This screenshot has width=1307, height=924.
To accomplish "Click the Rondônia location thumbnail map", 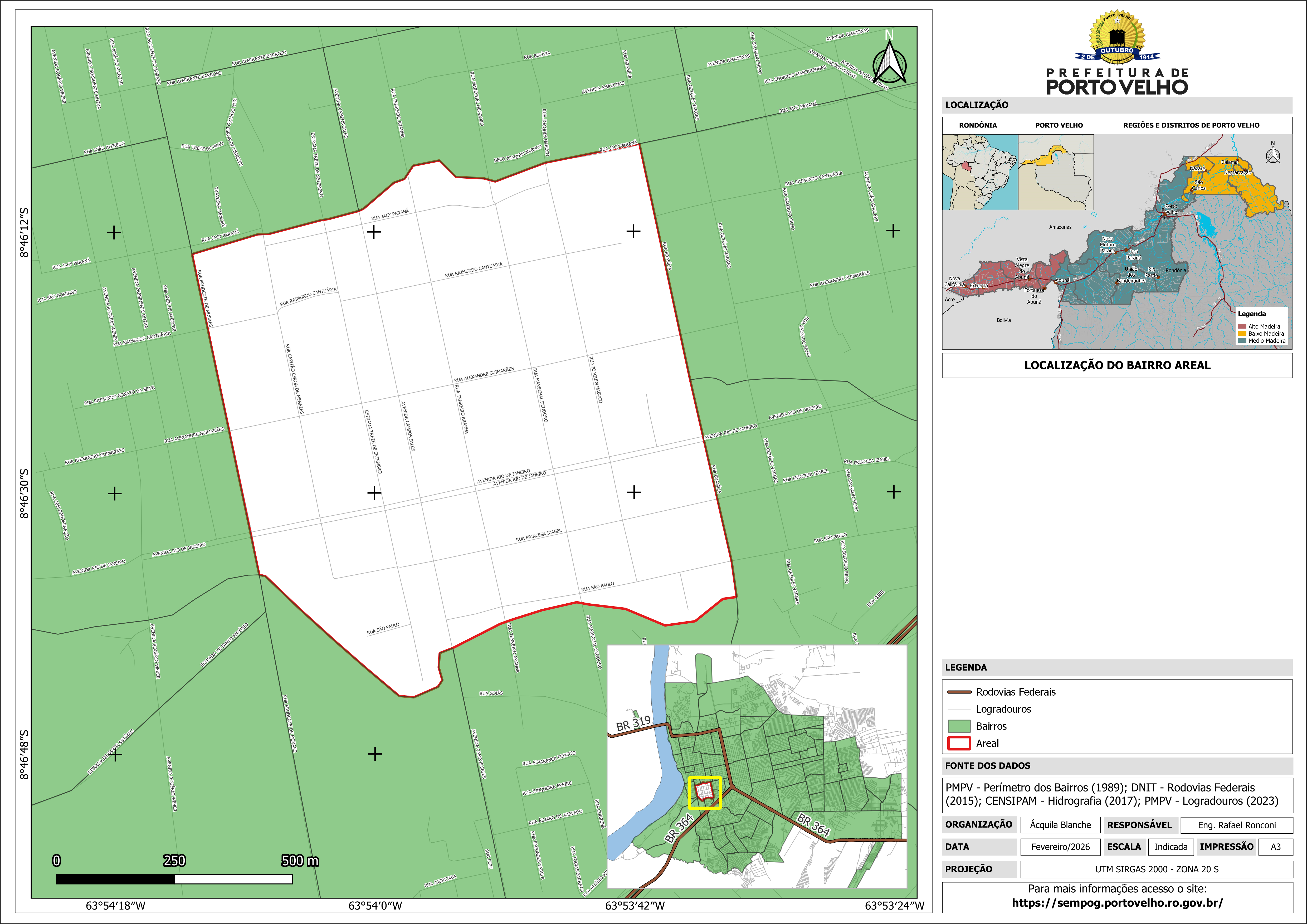I will (980, 172).
